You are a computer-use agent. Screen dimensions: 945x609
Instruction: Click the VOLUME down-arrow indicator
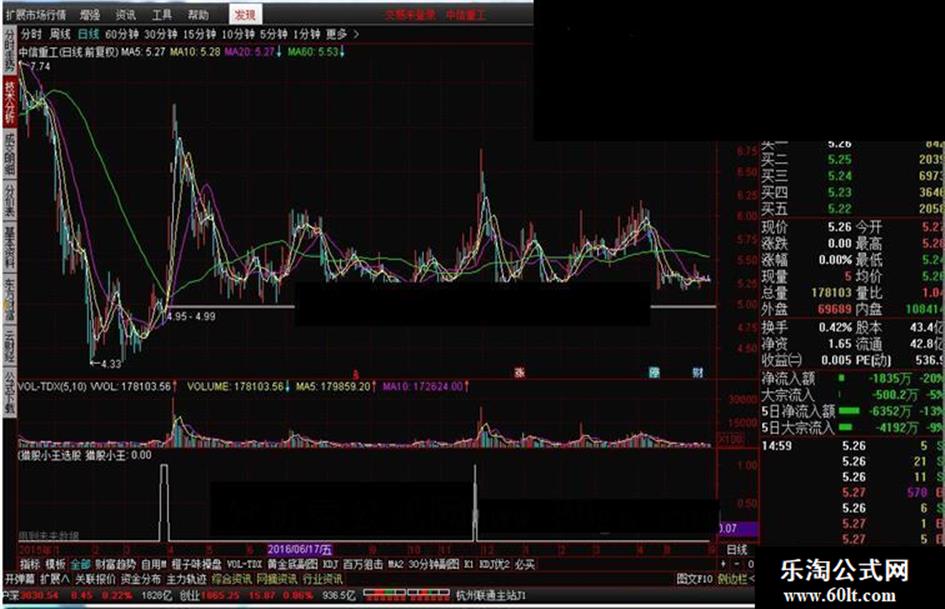click(287, 386)
